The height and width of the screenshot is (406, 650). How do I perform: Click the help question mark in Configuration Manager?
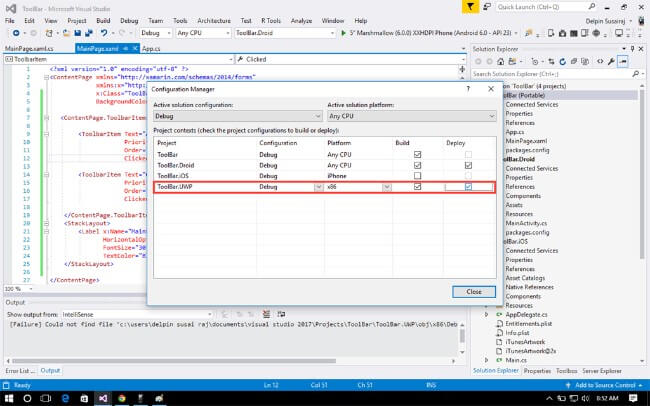[468, 89]
